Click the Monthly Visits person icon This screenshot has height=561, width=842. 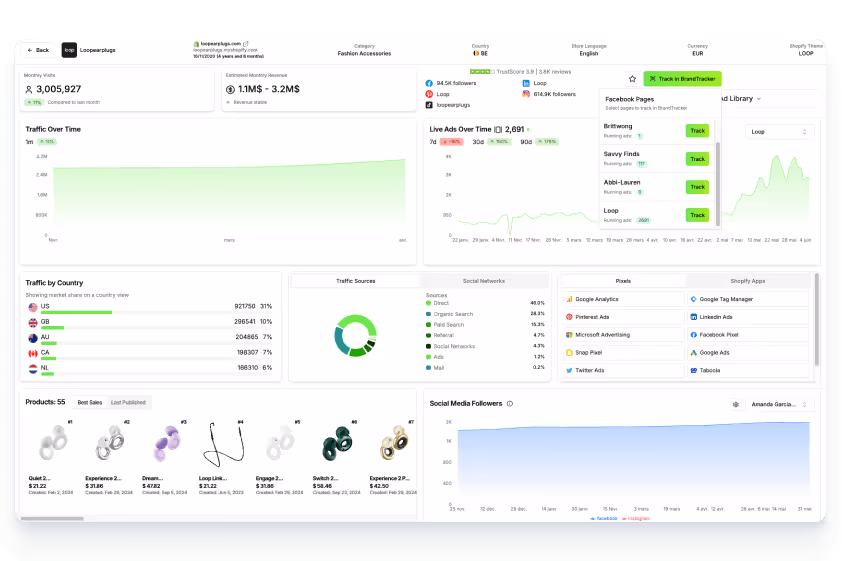click(x=29, y=89)
